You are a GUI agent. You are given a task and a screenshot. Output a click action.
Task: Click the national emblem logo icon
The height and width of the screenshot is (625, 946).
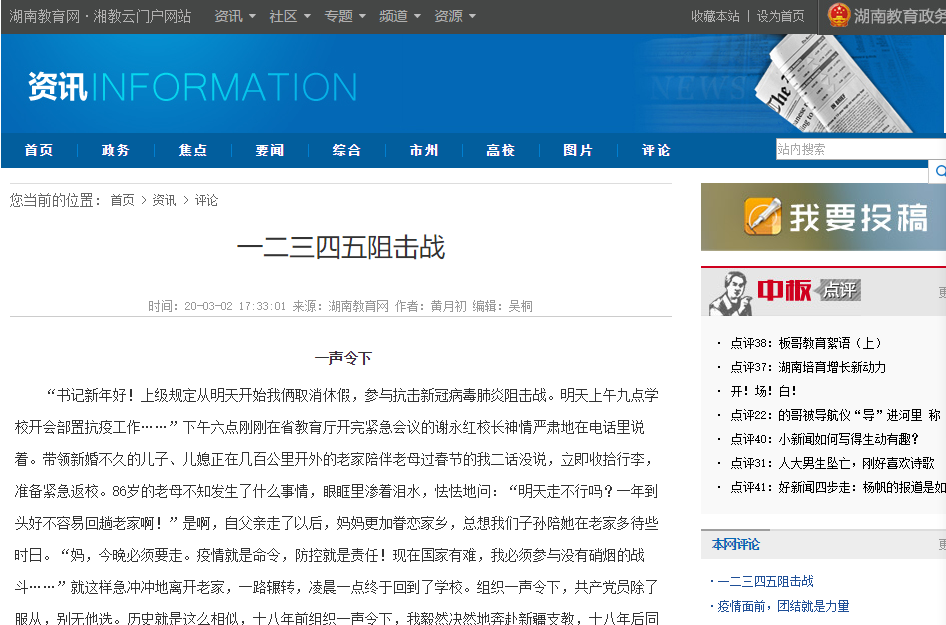[x=838, y=16]
